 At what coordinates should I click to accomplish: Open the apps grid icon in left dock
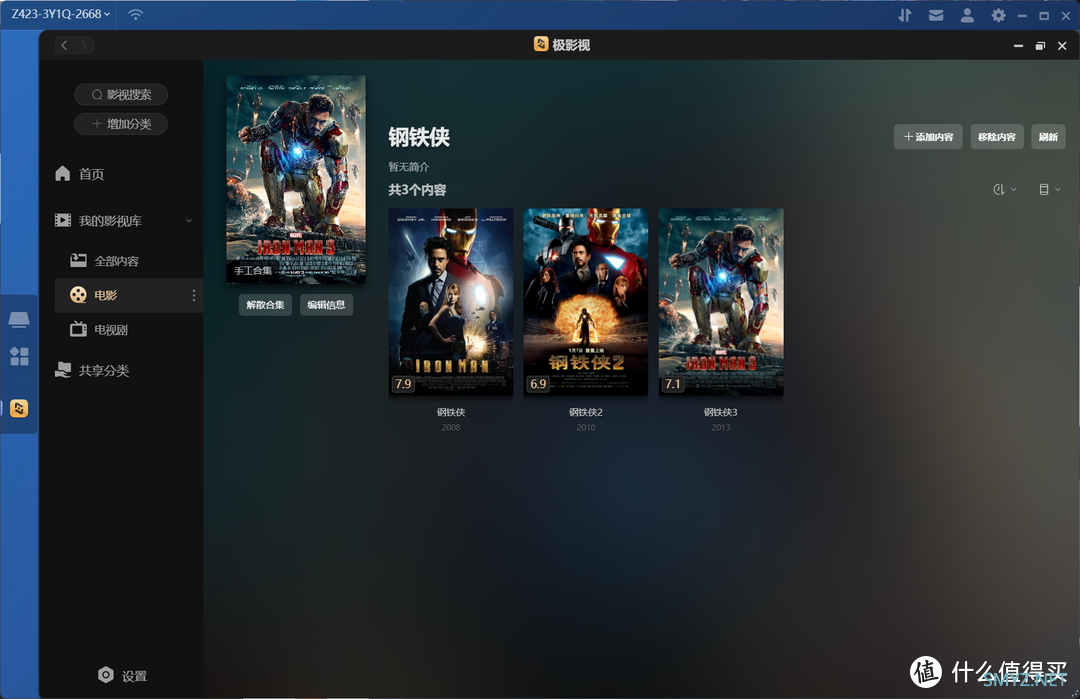click(19, 356)
